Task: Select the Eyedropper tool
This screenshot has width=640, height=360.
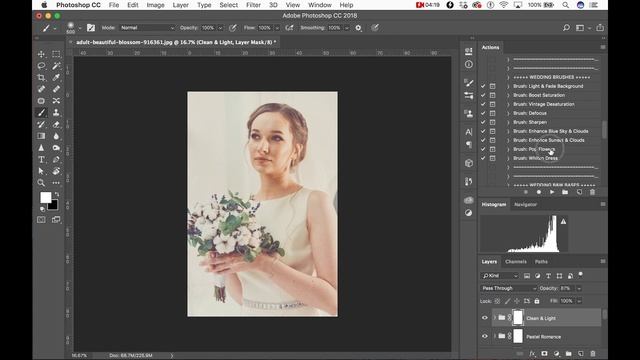Action: pyautogui.click(x=56, y=78)
